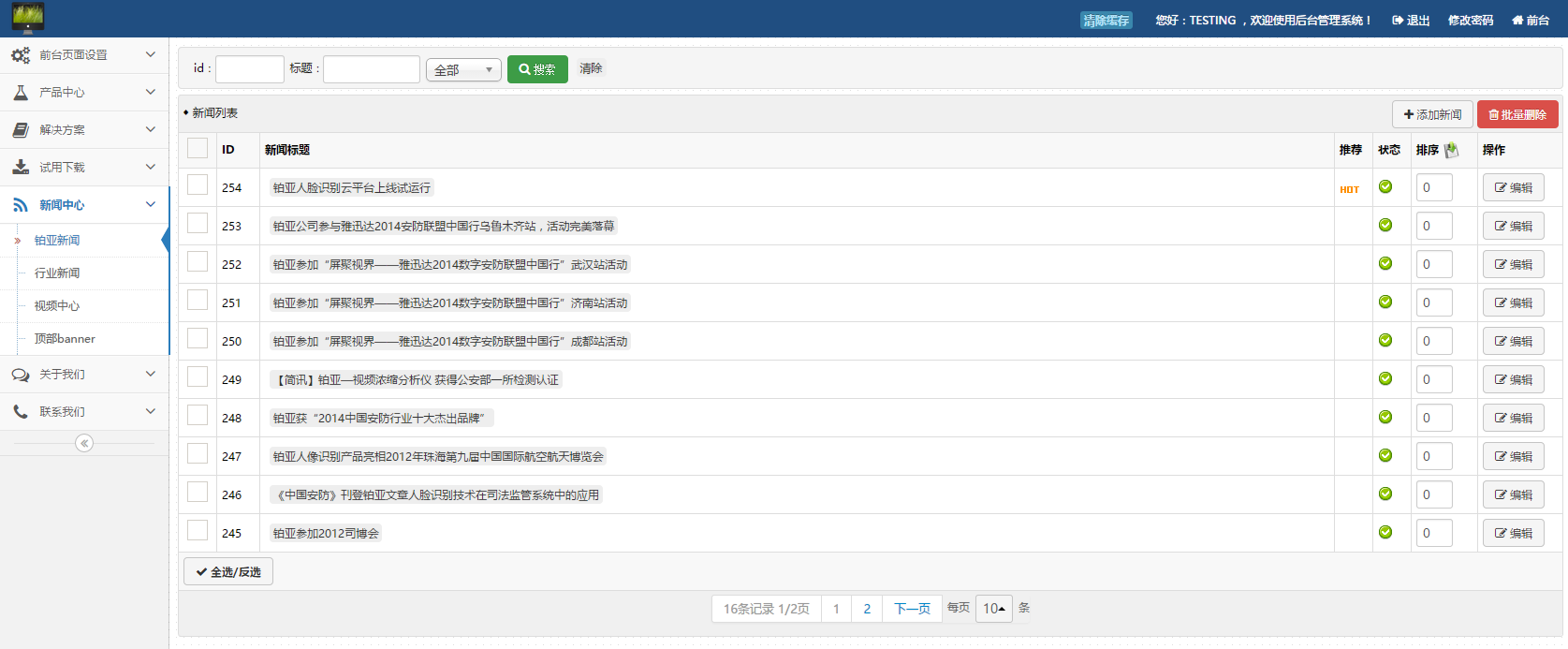Click the green status icon for news 245
1568x649 pixels.
tap(1385, 532)
